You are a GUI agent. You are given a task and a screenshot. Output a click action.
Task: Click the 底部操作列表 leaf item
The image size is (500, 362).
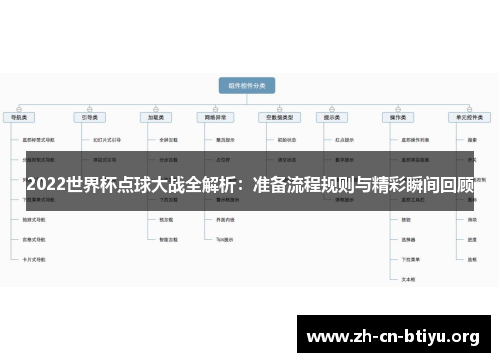(415, 140)
